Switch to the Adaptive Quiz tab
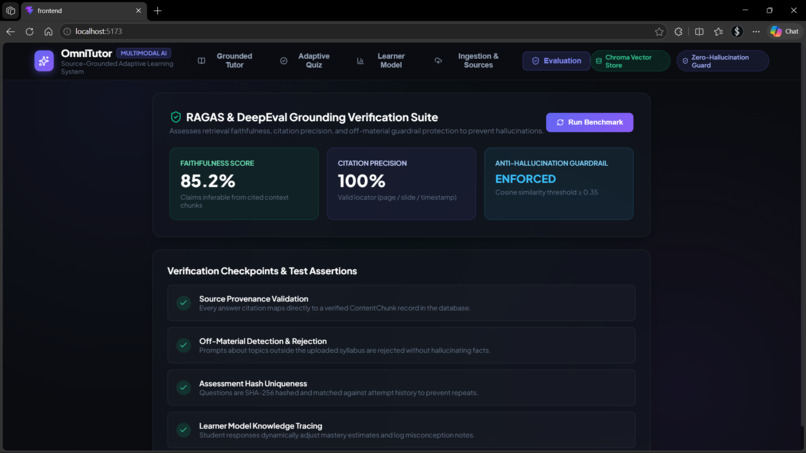Image resolution: width=806 pixels, height=453 pixels. tap(305, 61)
